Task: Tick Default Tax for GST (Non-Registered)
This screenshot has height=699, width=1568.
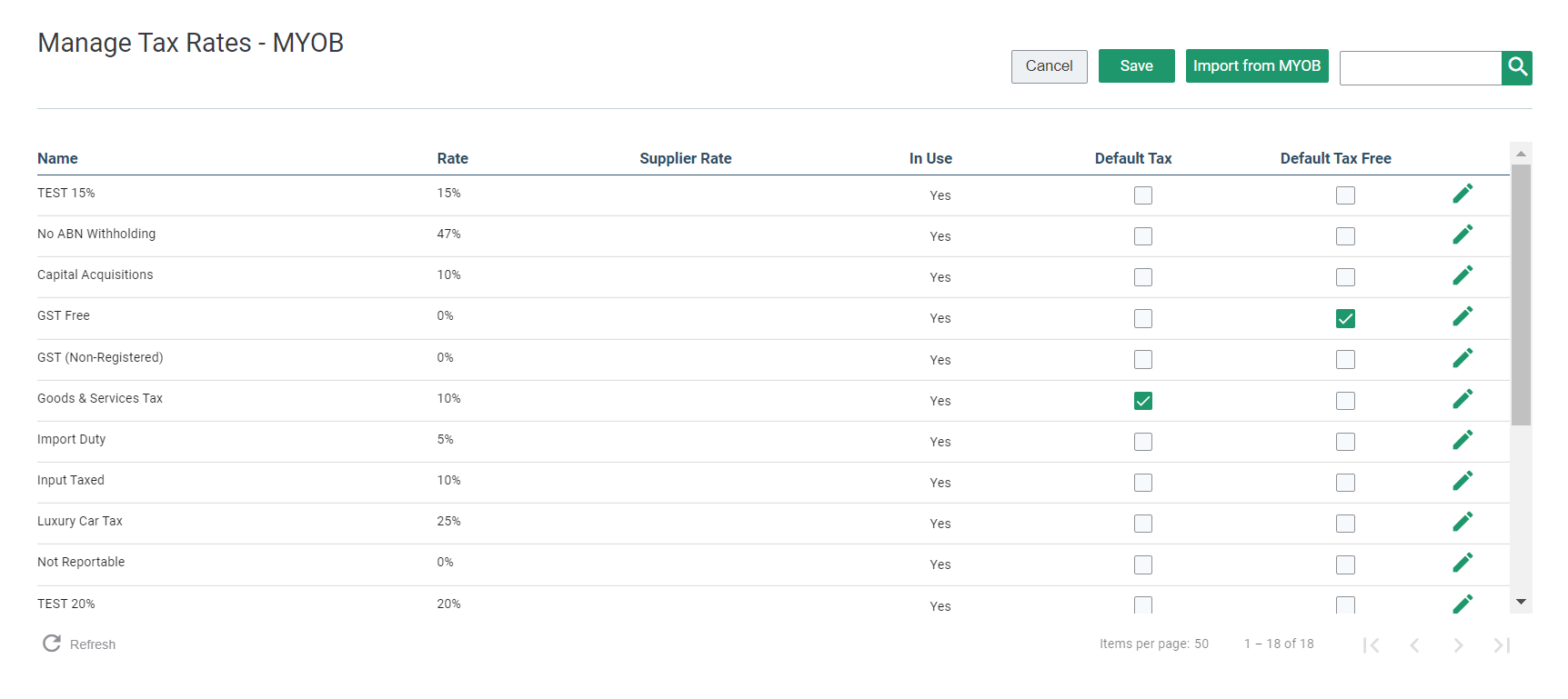Action: pos(1143,360)
